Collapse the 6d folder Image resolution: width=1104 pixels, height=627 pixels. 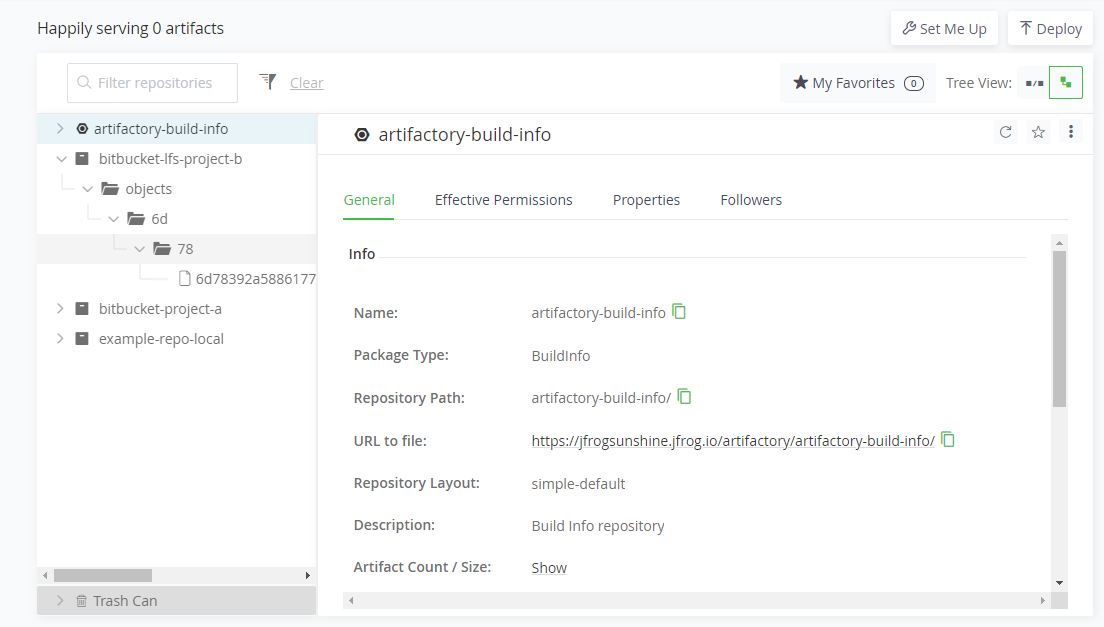point(114,219)
